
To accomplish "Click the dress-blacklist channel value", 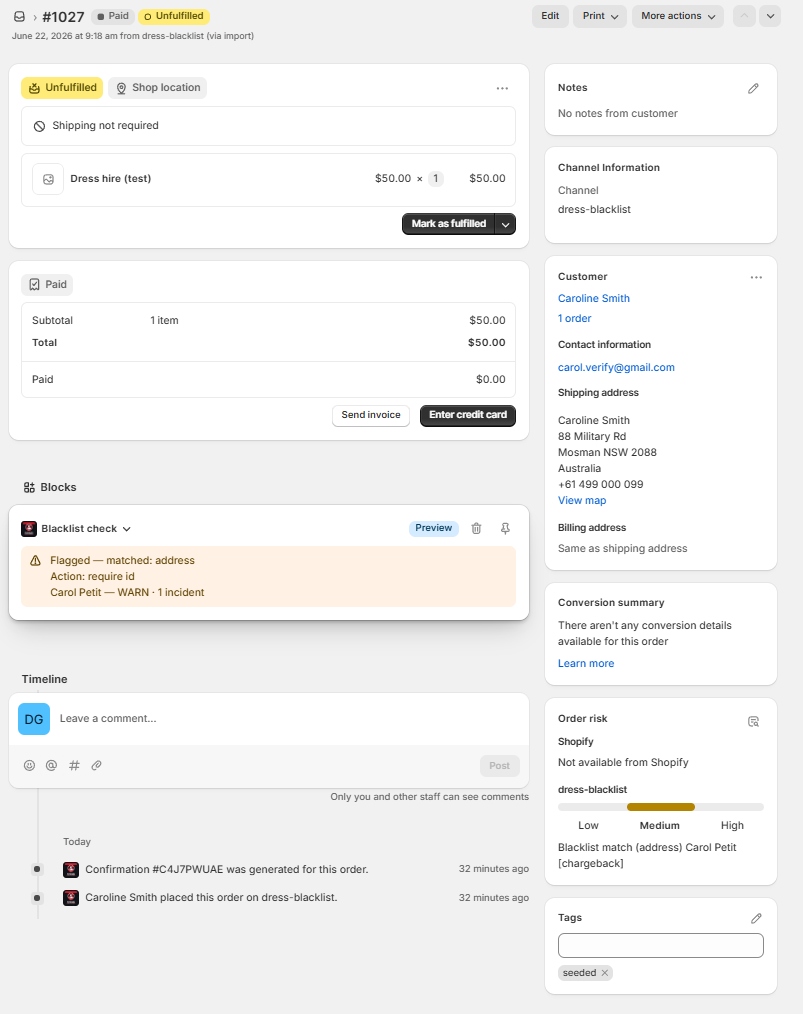I will point(594,210).
